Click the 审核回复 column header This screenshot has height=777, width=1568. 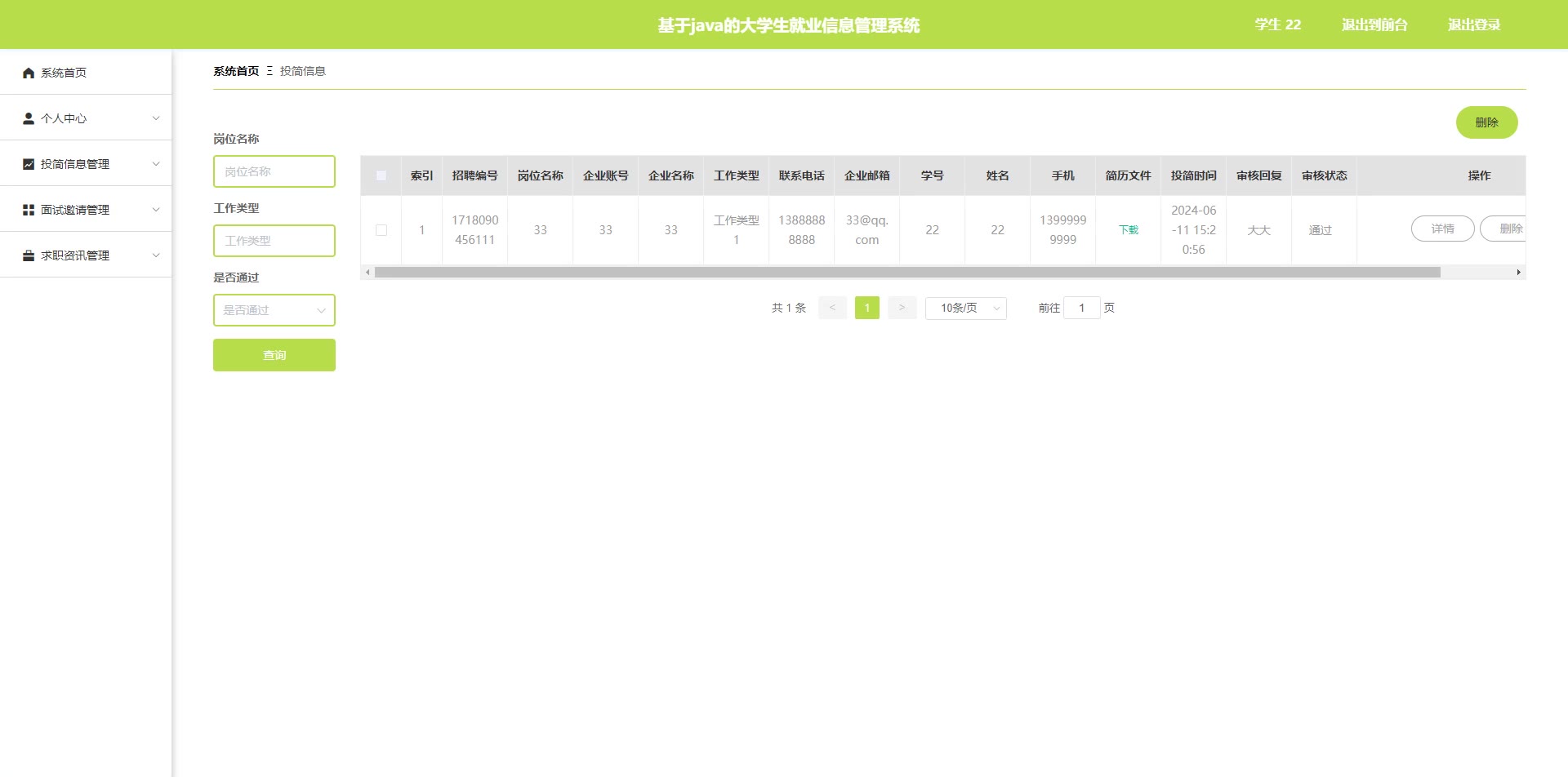coord(1259,175)
